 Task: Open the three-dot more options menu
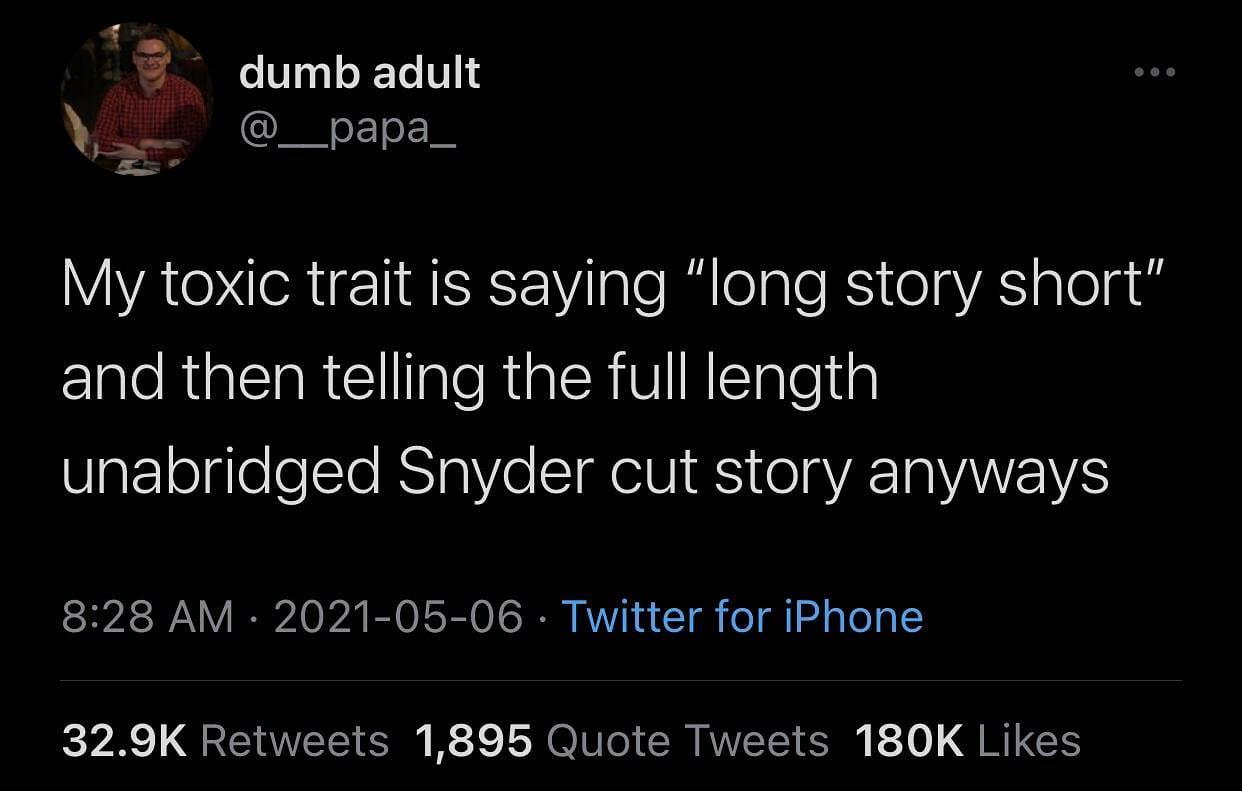click(1155, 73)
